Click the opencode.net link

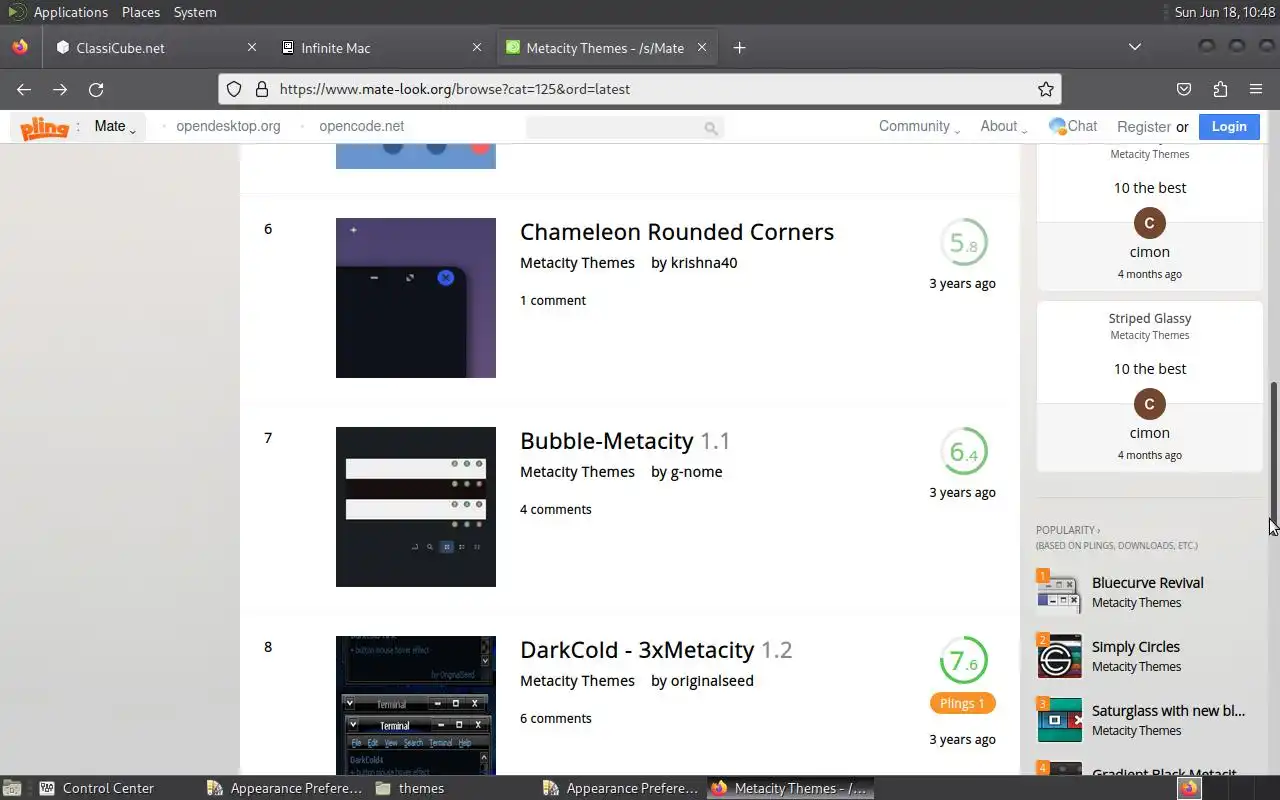click(x=362, y=126)
